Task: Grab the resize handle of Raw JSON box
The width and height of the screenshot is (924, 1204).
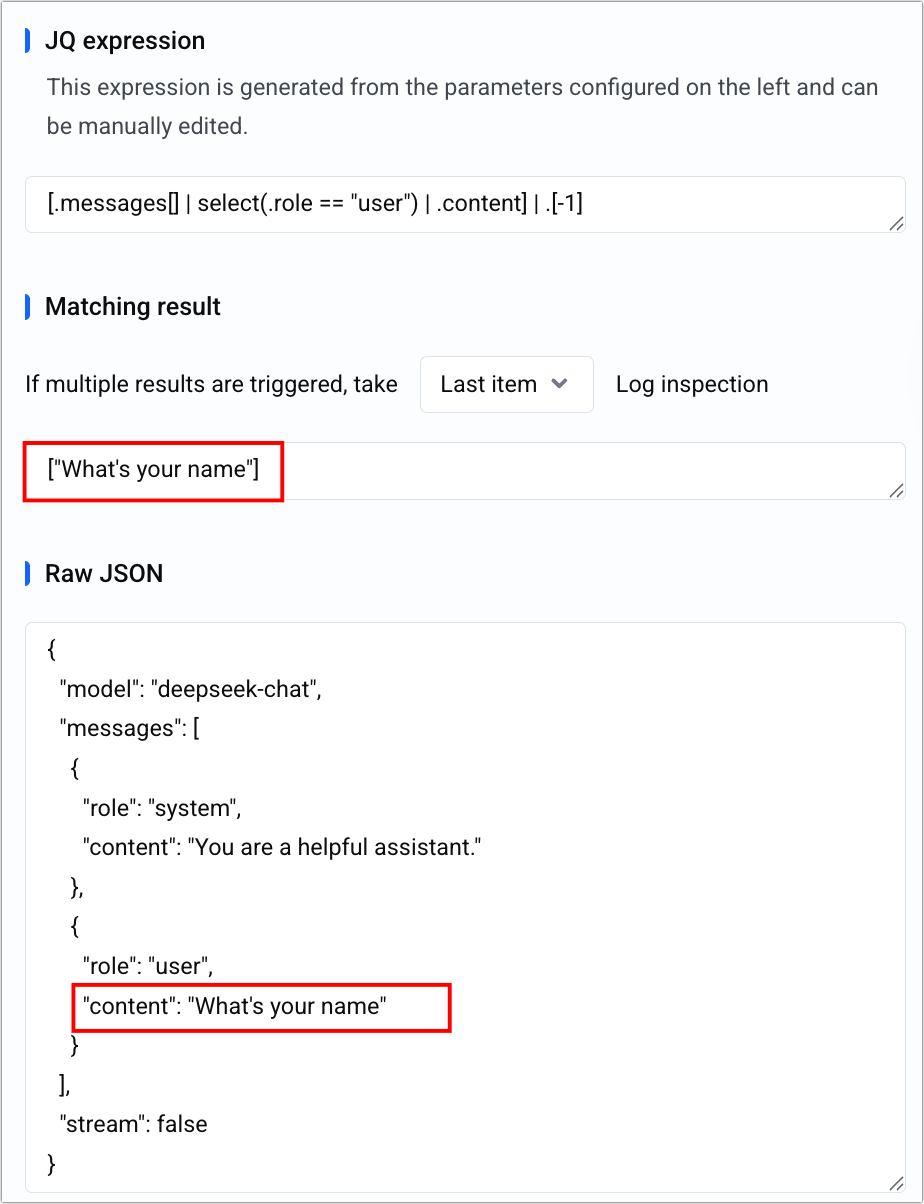Action: coord(896,1182)
